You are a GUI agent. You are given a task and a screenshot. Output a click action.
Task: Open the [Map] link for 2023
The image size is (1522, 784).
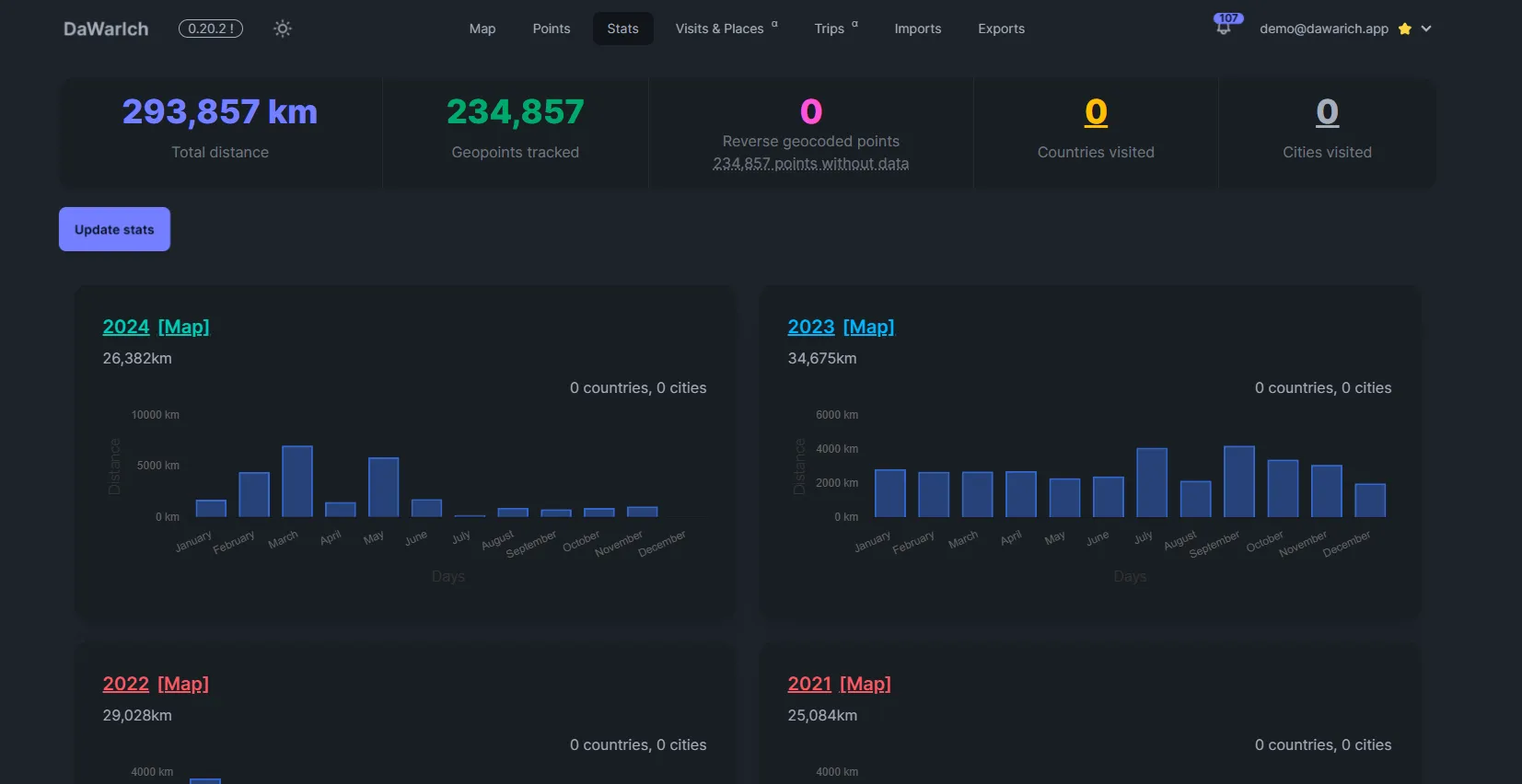click(x=868, y=327)
